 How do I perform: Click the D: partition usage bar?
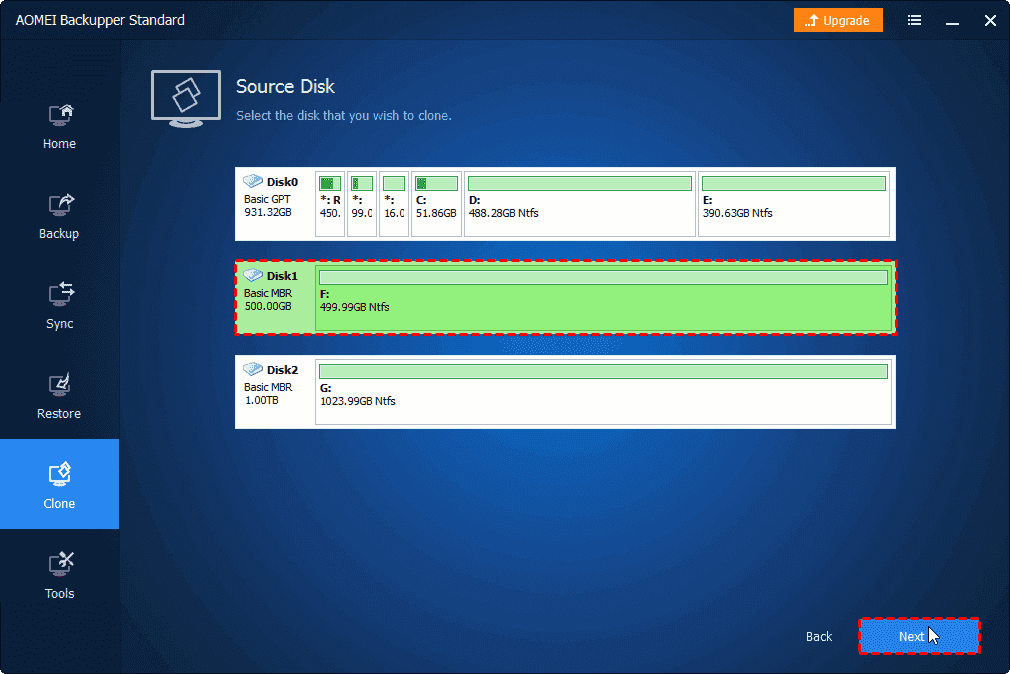click(580, 184)
